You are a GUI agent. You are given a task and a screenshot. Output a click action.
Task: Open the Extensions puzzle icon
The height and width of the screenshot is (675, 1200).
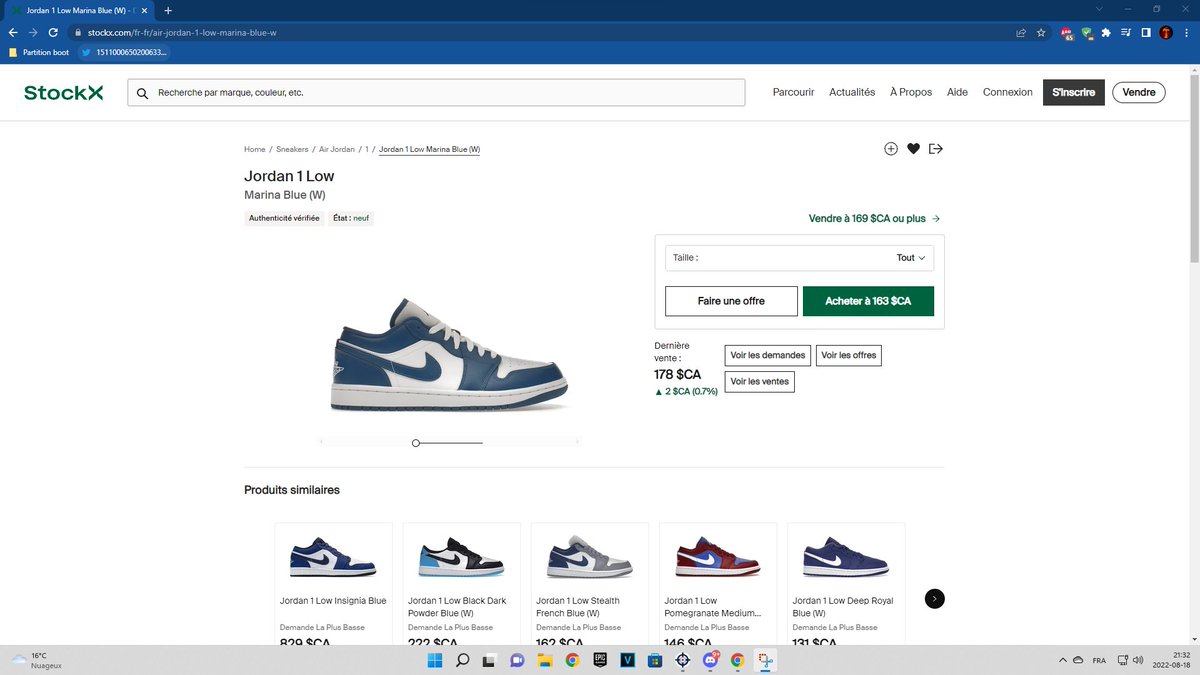(x=1106, y=32)
